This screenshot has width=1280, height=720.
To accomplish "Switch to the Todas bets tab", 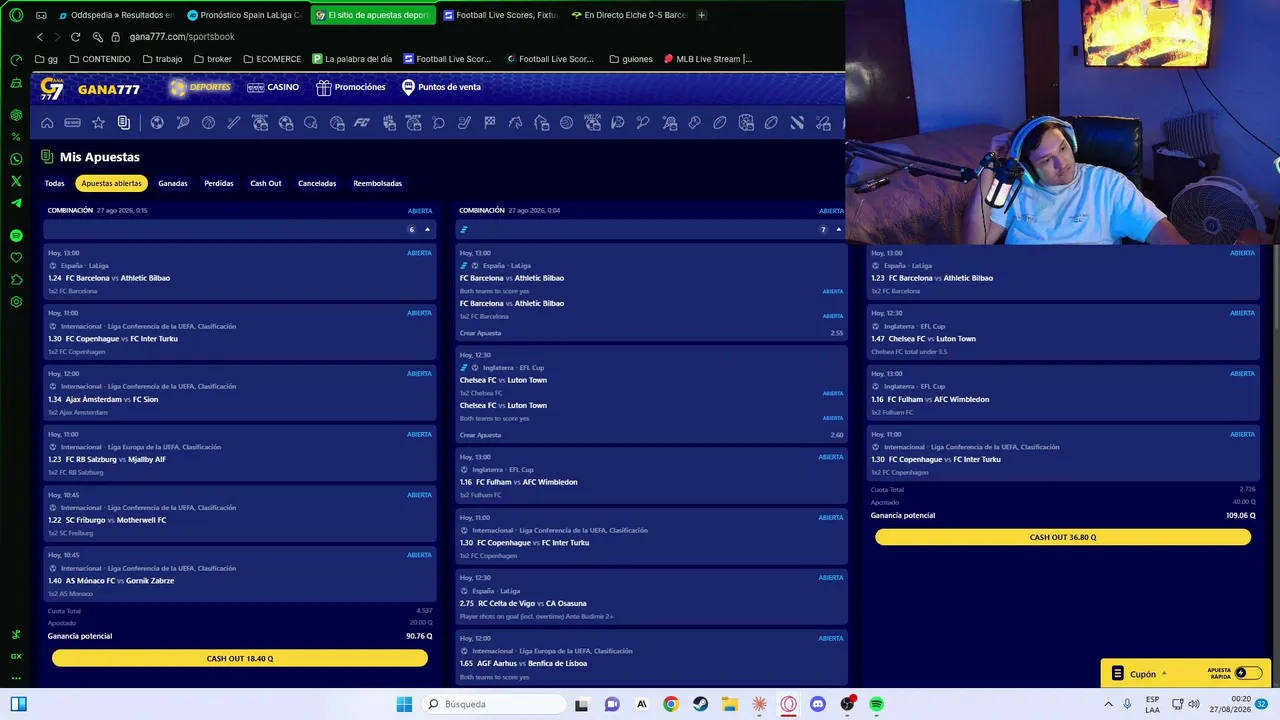I will (54, 183).
